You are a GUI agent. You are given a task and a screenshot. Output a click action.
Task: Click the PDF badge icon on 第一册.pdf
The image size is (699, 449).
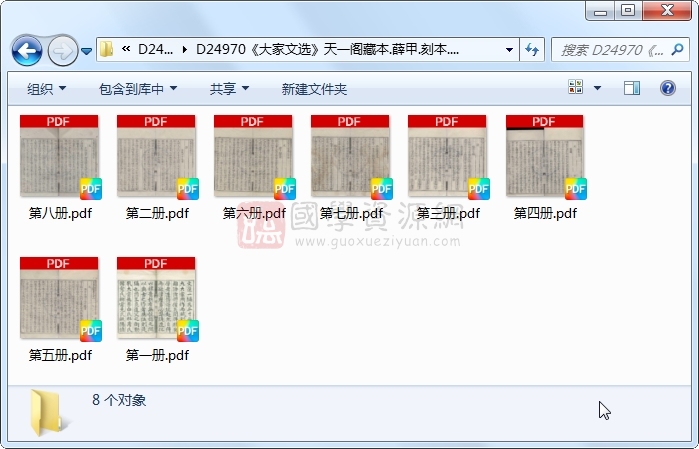coord(188,330)
